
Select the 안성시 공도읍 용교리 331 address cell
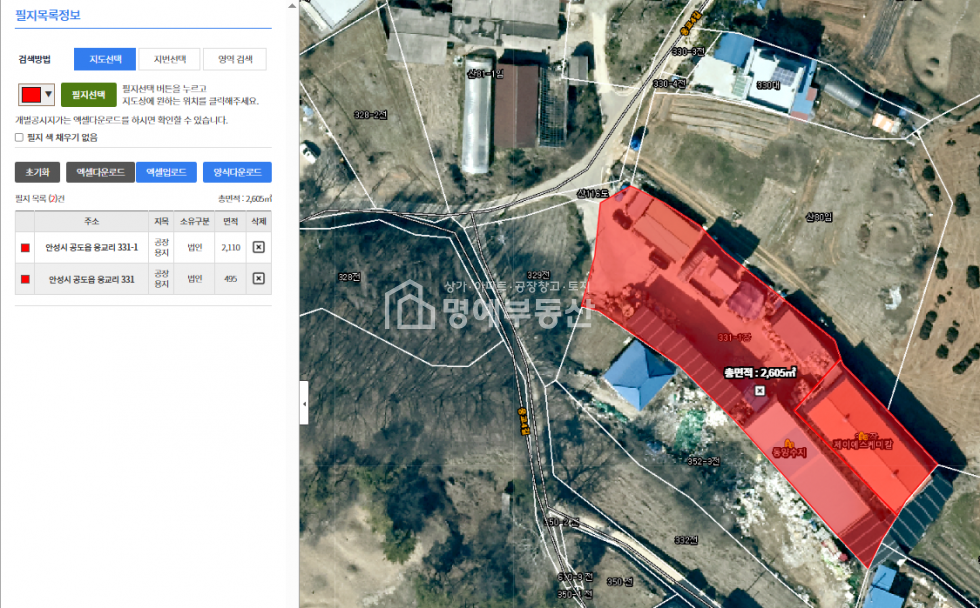pyautogui.click(x=90, y=279)
